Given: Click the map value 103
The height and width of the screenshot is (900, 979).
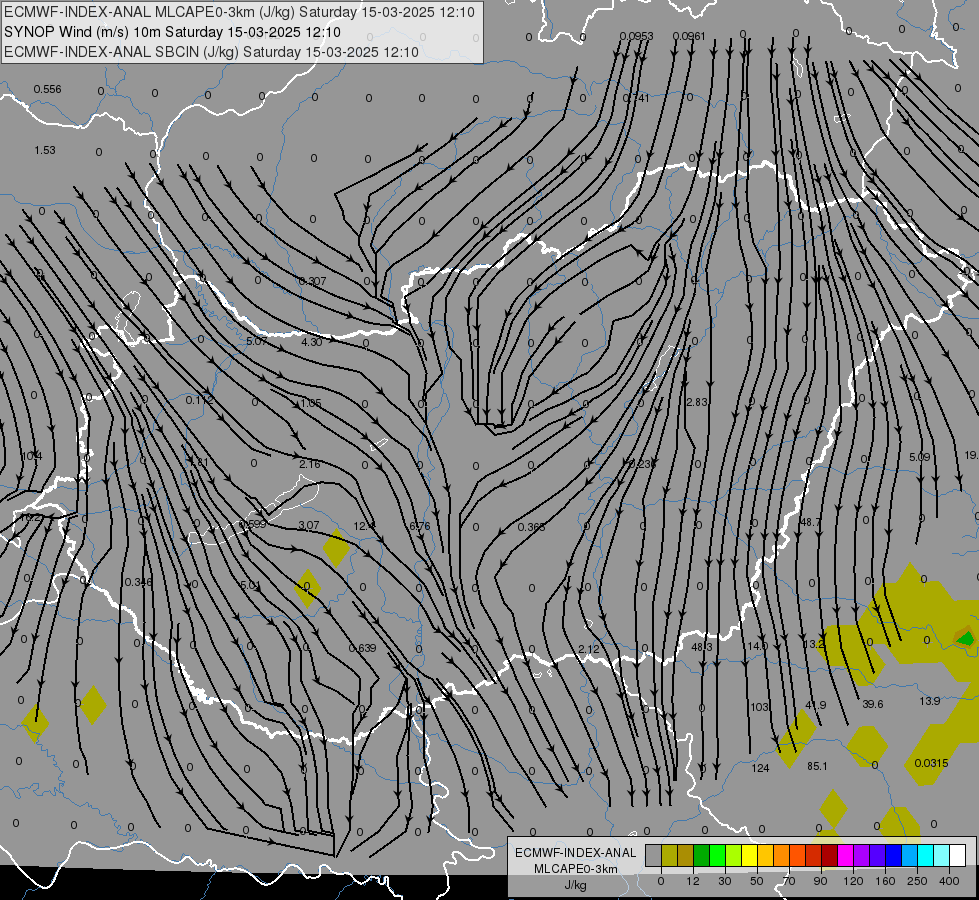Looking at the screenshot, I should (x=759, y=707).
